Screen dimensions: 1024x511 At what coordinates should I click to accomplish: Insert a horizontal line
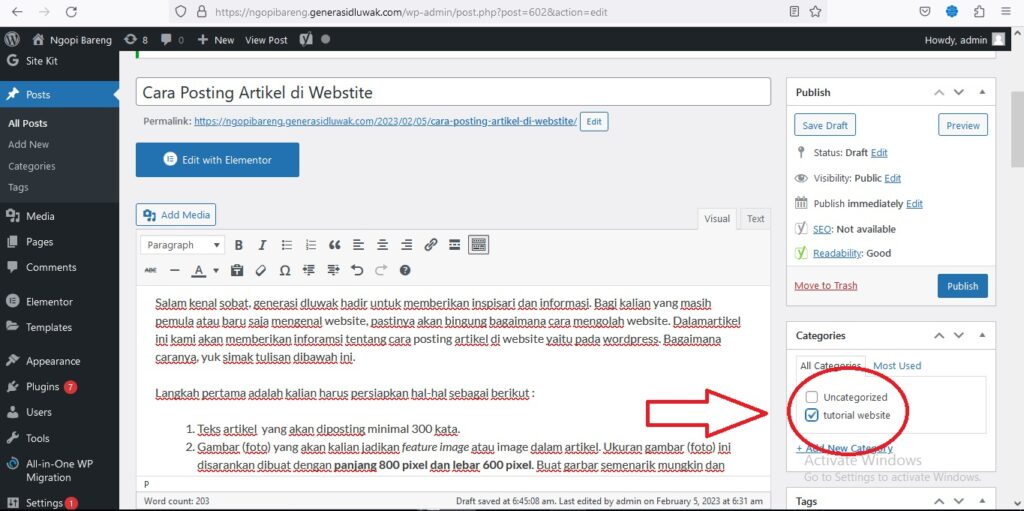[174, 270]
